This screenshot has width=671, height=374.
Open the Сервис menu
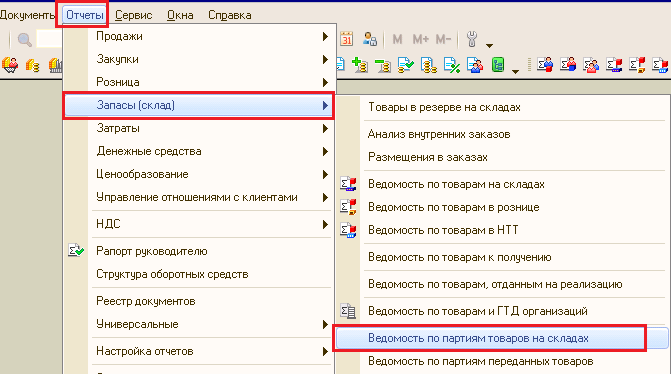pyautogui.click(x=134, y=15)
